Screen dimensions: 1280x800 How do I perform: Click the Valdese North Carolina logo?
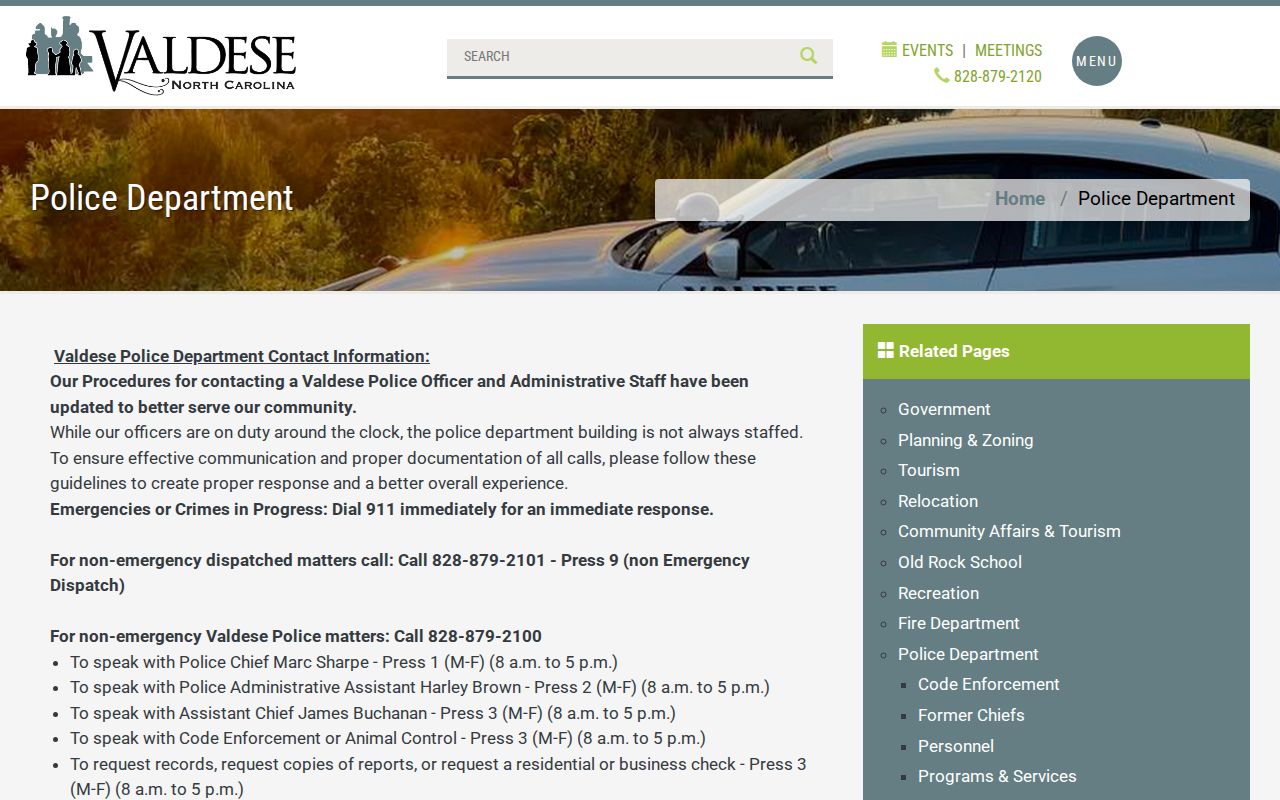tap(161, 56)
